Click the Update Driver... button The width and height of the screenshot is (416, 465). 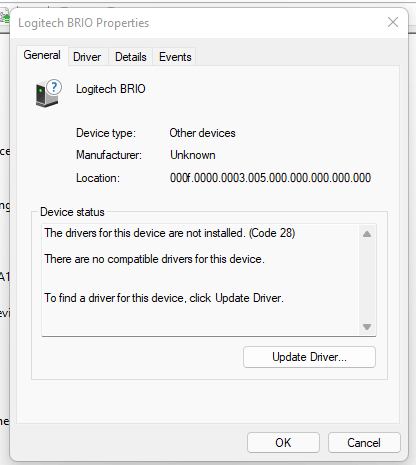coord(309,357)
